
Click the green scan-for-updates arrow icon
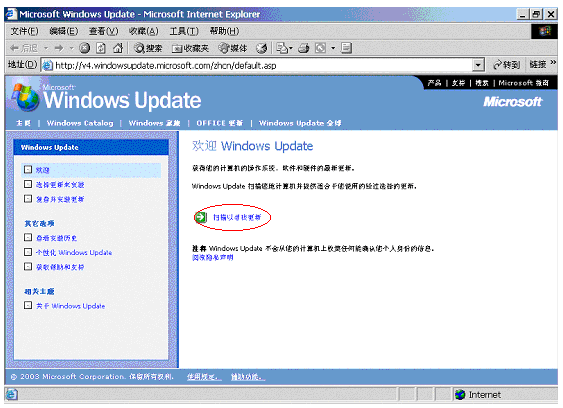200,217
